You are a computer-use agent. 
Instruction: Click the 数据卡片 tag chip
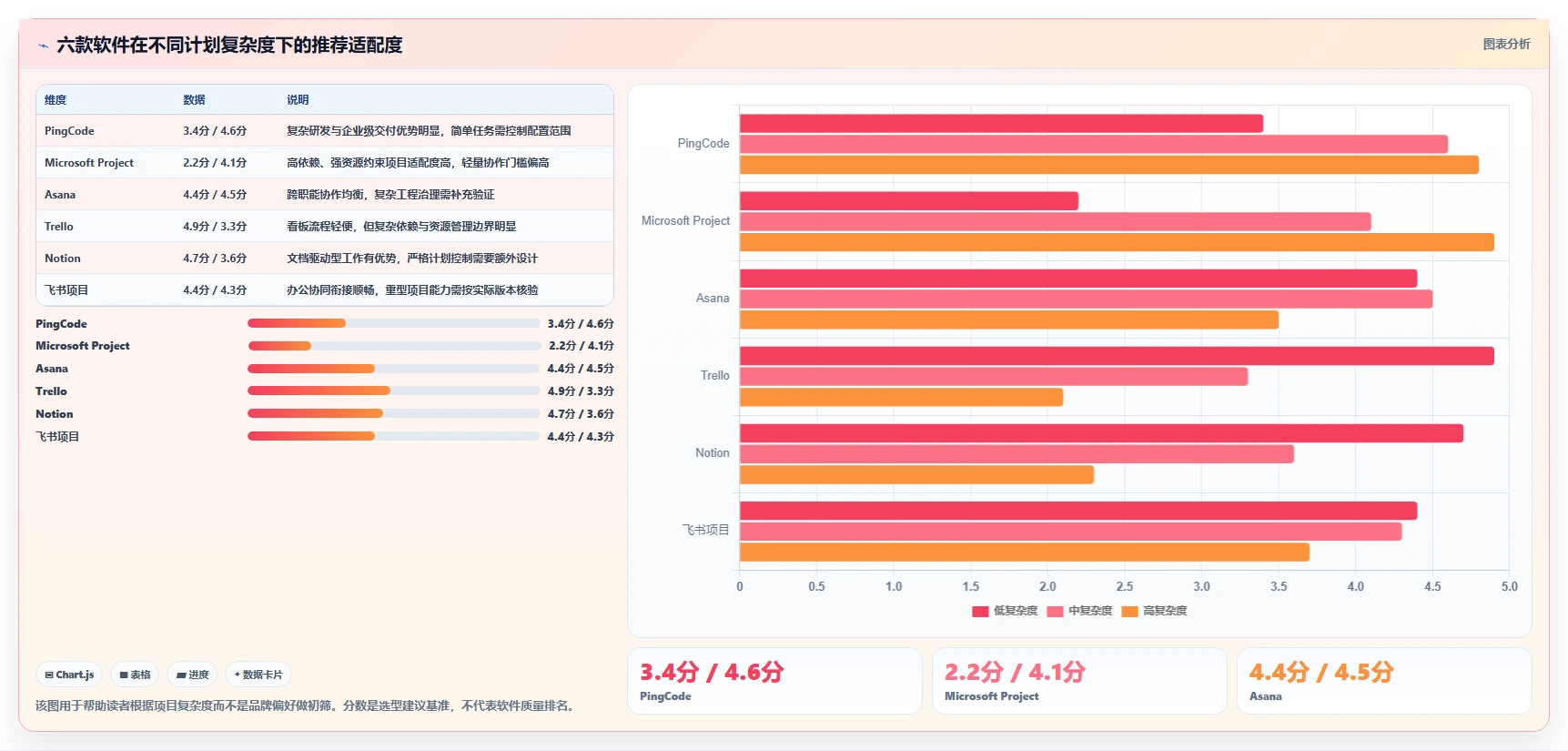[x=258, y=675]
